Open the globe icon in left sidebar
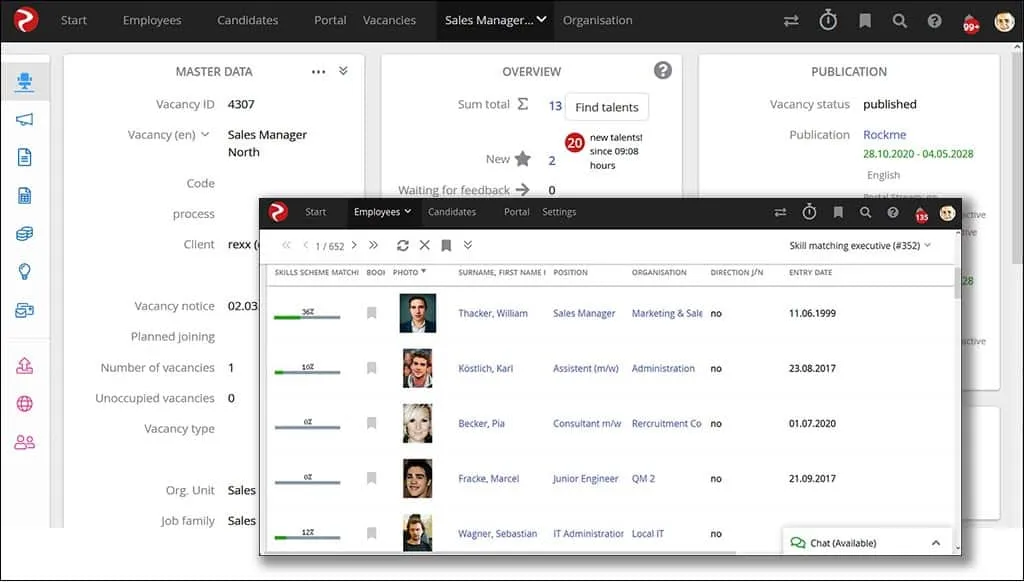 (24, 404)
